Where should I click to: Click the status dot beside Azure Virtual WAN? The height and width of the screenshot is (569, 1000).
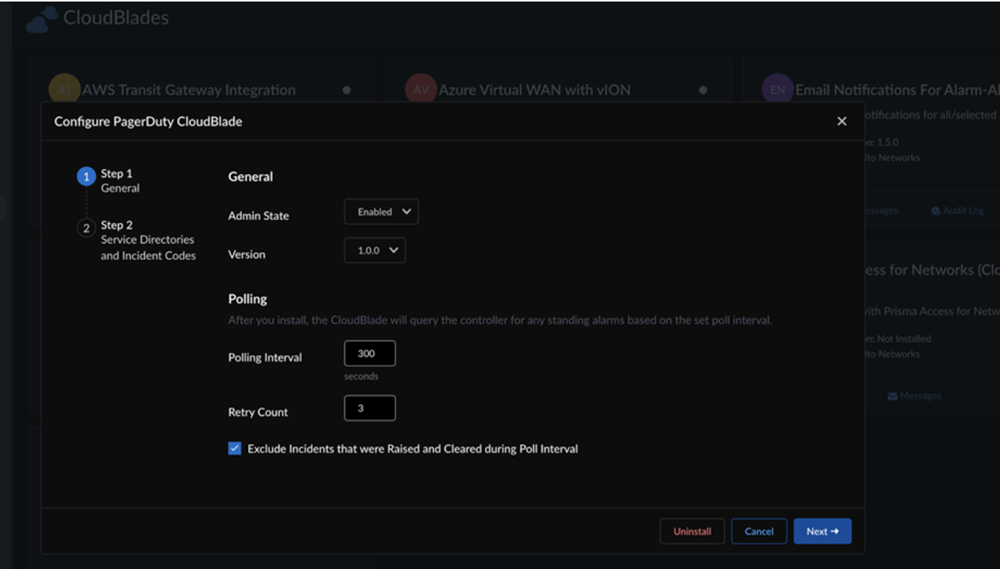pyautogui.click(x=703, y=90)
